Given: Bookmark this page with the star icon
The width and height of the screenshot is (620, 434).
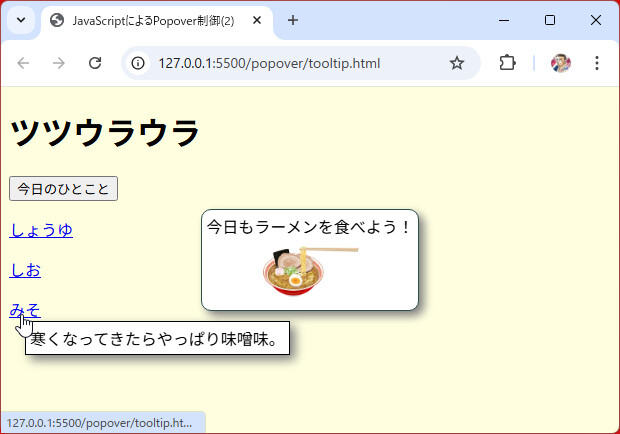Looking at the screenshot, I should [x=457, y=63].
